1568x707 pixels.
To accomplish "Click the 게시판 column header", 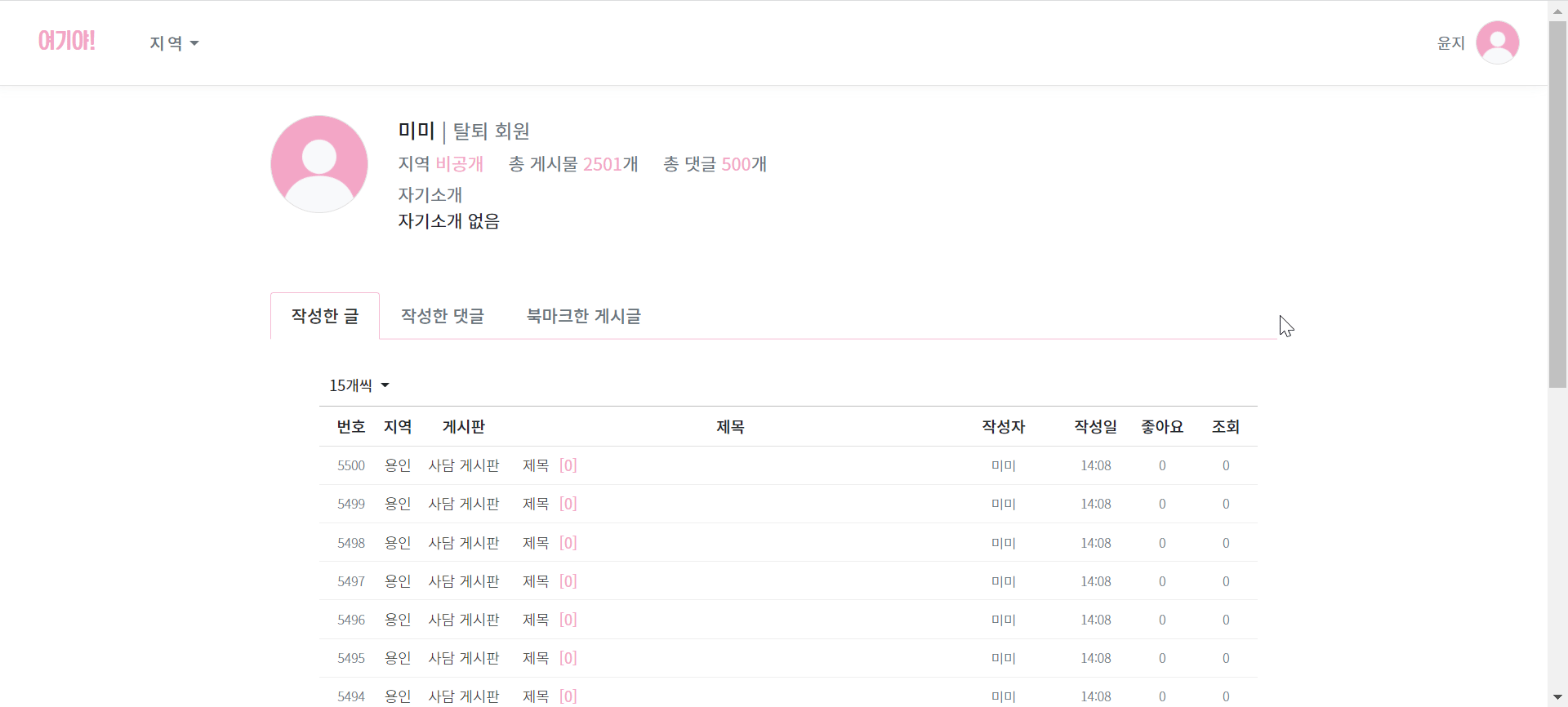I will click(464, 426).
